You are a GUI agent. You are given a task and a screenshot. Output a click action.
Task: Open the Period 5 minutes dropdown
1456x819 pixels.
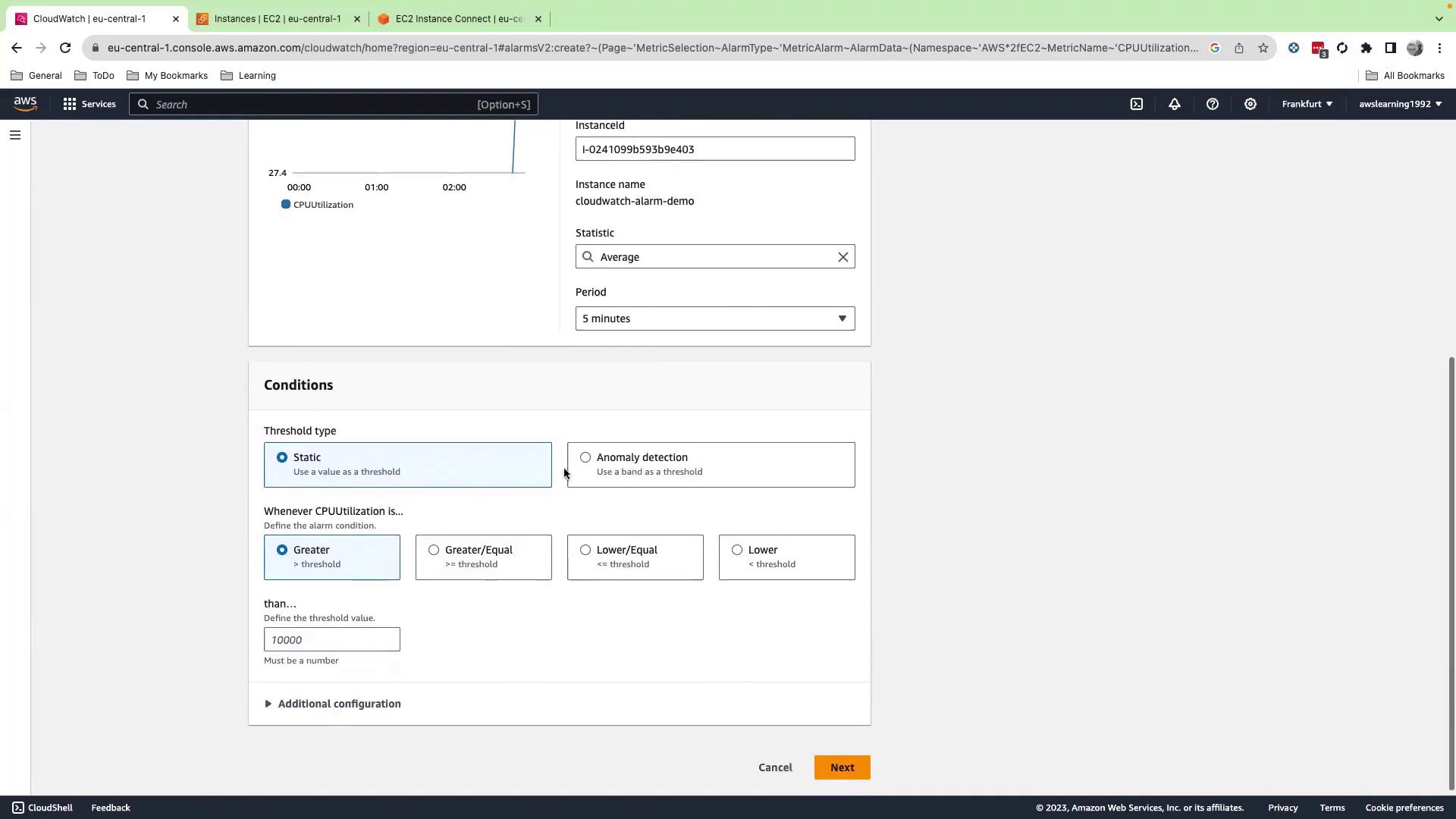[x=714, y=318]
